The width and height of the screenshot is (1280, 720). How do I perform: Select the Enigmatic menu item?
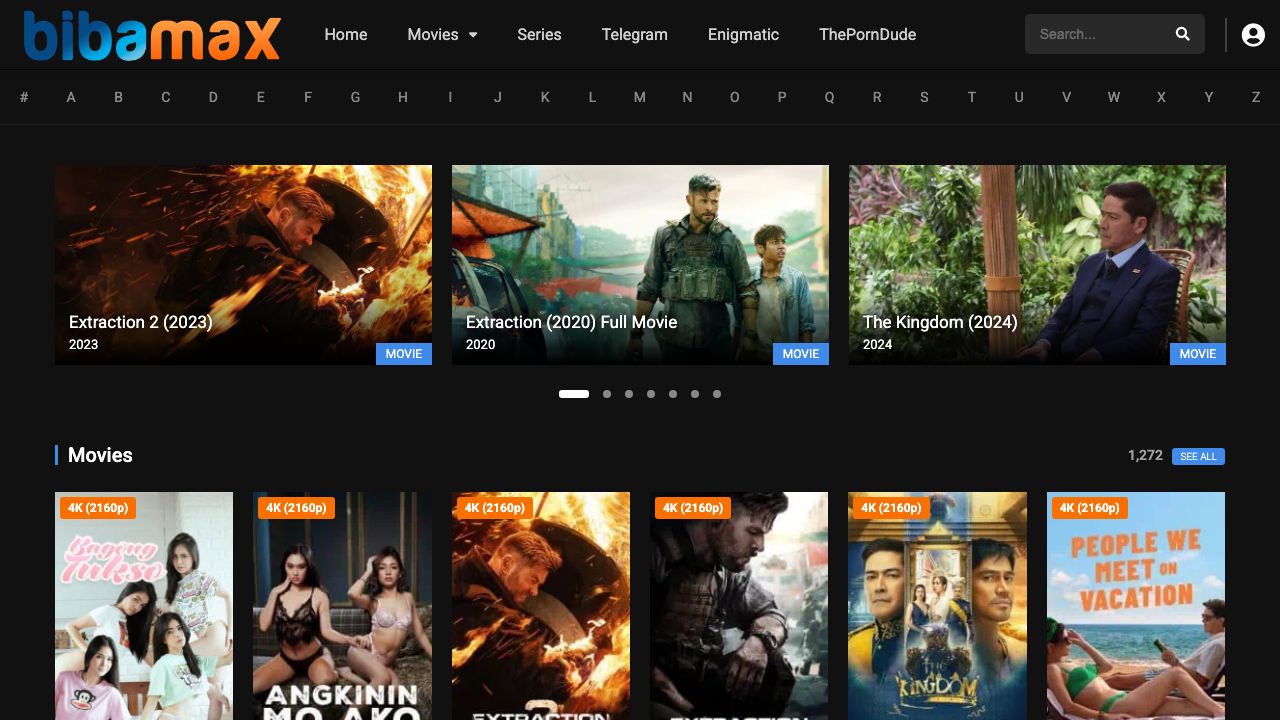(743, 34)
